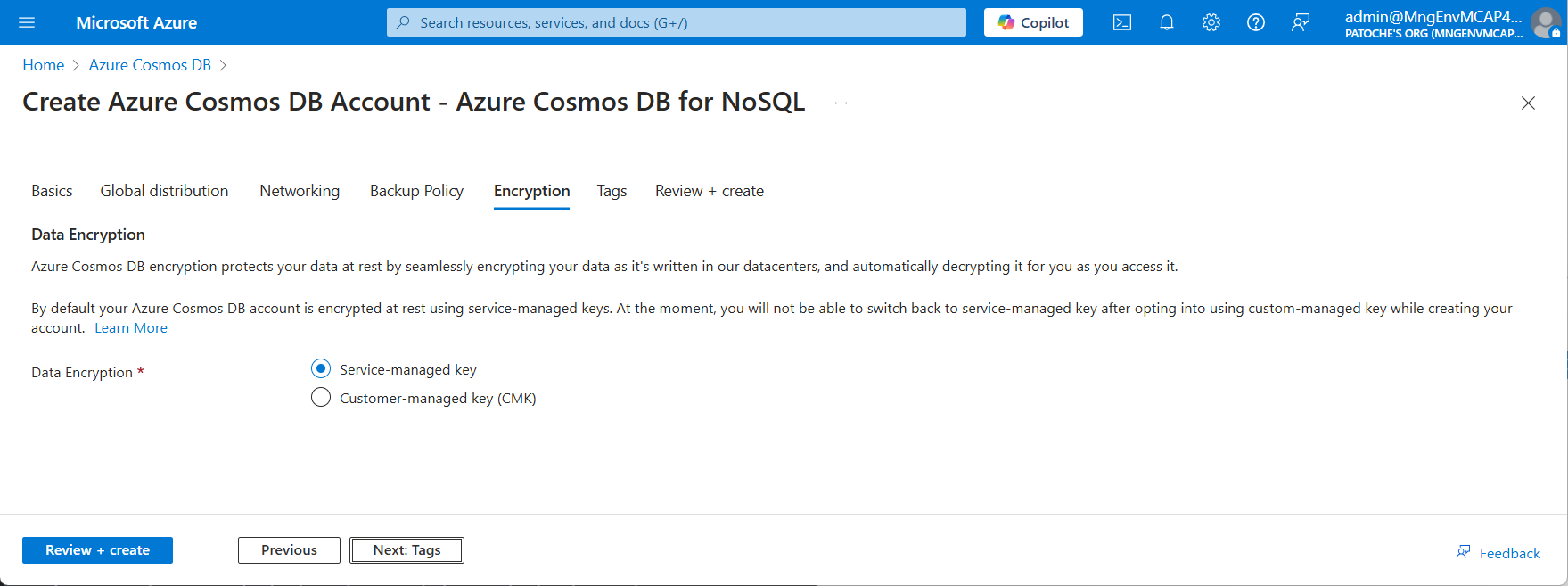Open the Help question mark menu
This screenshot has height=586, width=1568.
click(1256, 22)
